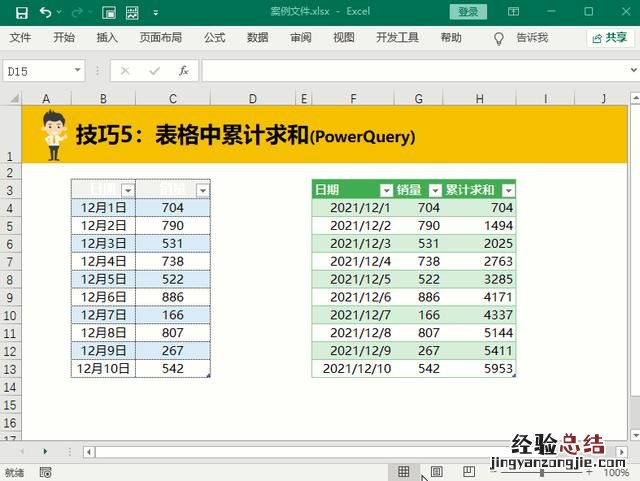
Task: Switch to Page Layout view
Action: tap(436, 471)
